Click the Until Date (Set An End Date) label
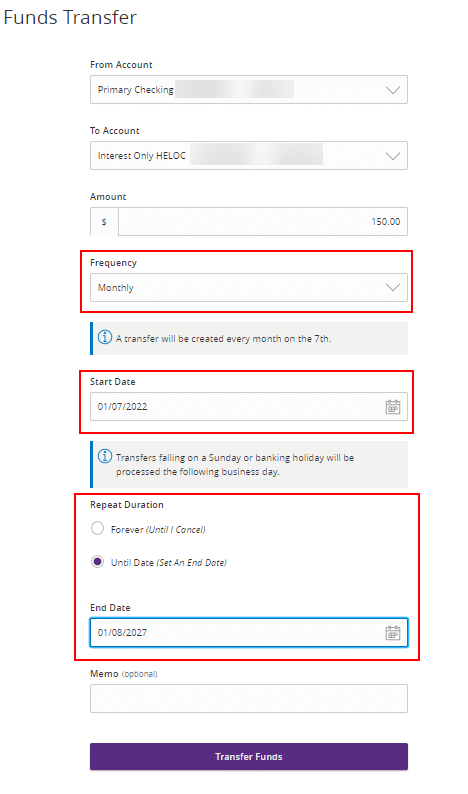 pyautogui.click(x=169, y=563)
